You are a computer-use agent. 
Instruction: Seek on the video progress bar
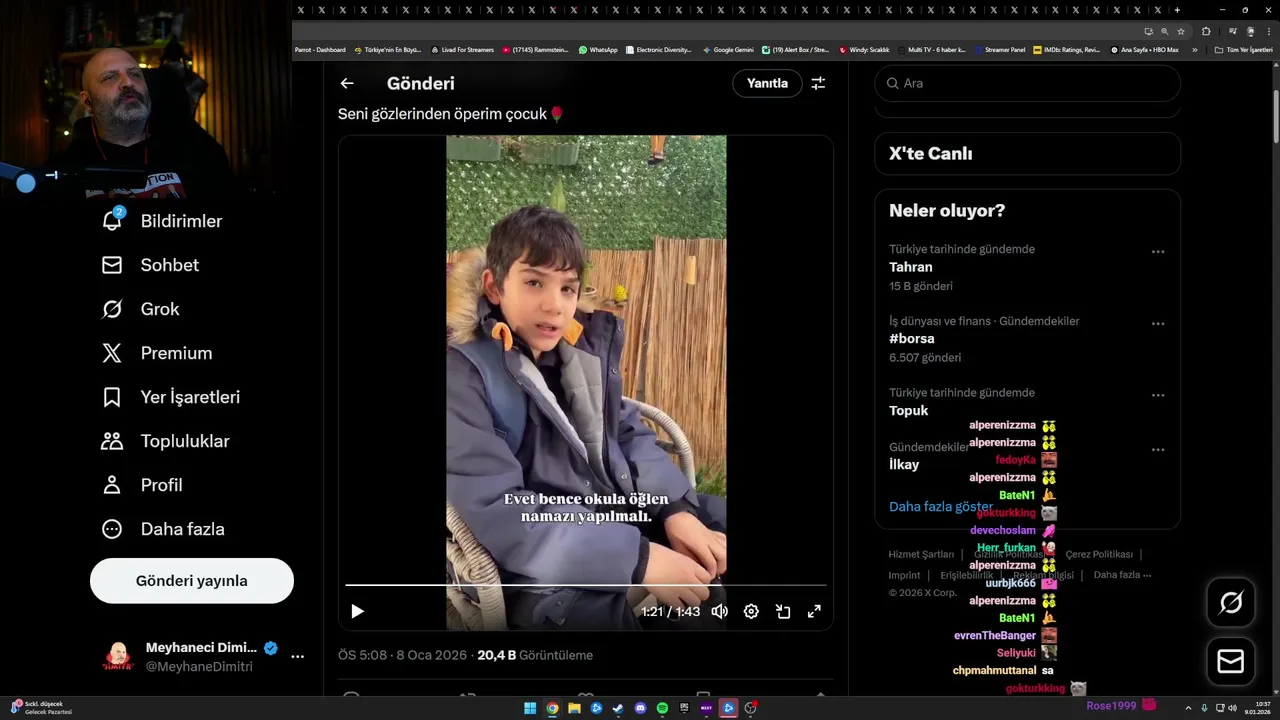click(586, 585)
